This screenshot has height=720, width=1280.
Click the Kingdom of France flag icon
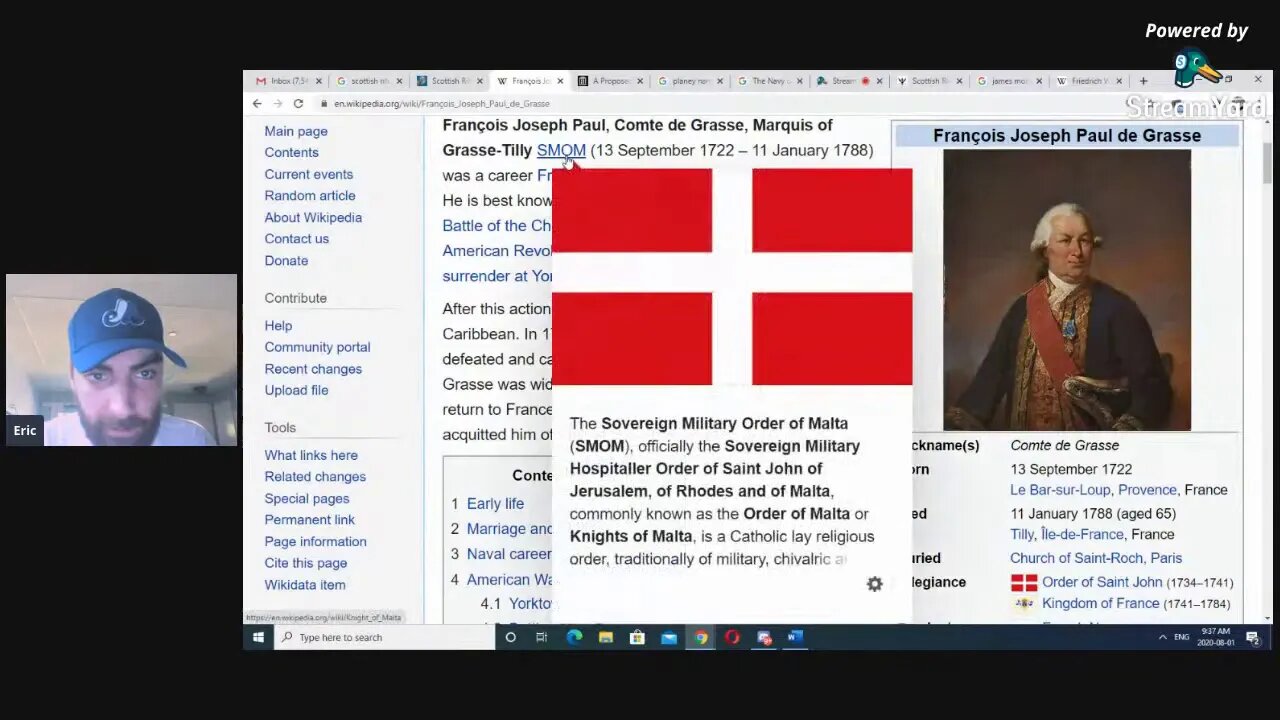coord(1024,603)
